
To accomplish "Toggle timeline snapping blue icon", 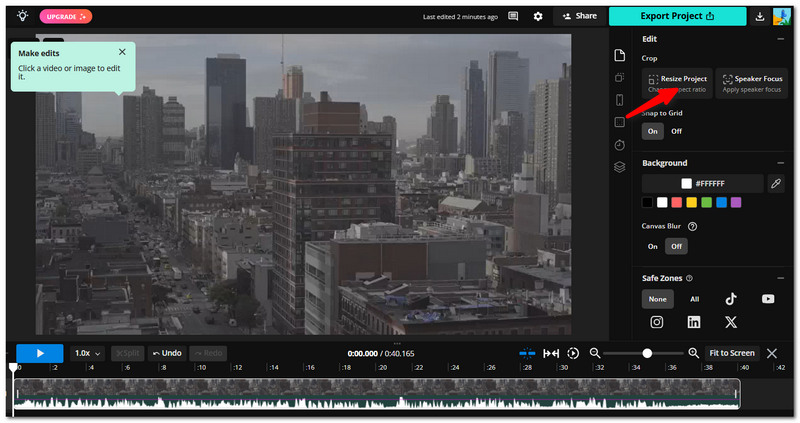I will [527, 353].
